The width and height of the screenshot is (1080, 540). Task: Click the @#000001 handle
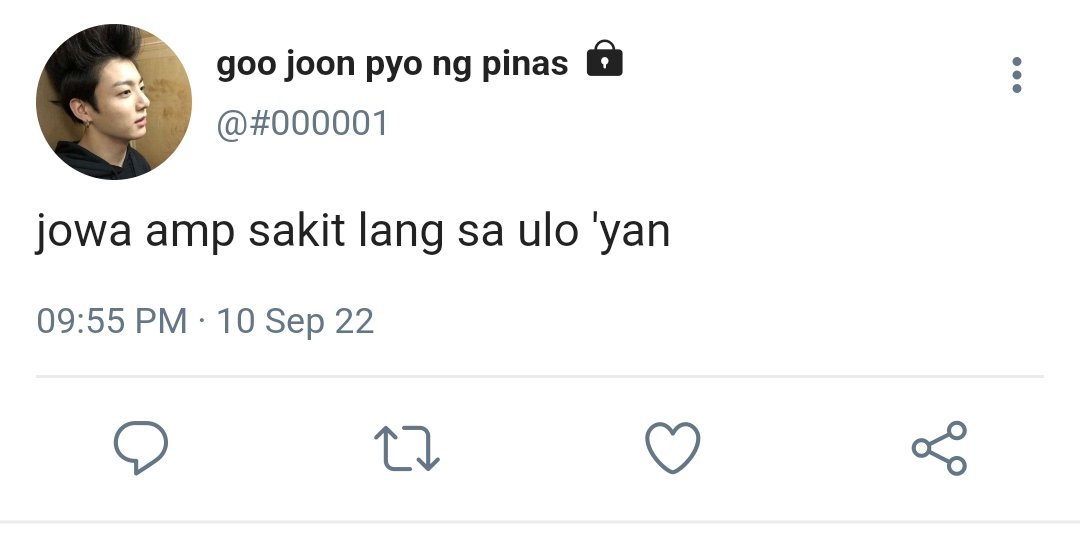[302, 124]
